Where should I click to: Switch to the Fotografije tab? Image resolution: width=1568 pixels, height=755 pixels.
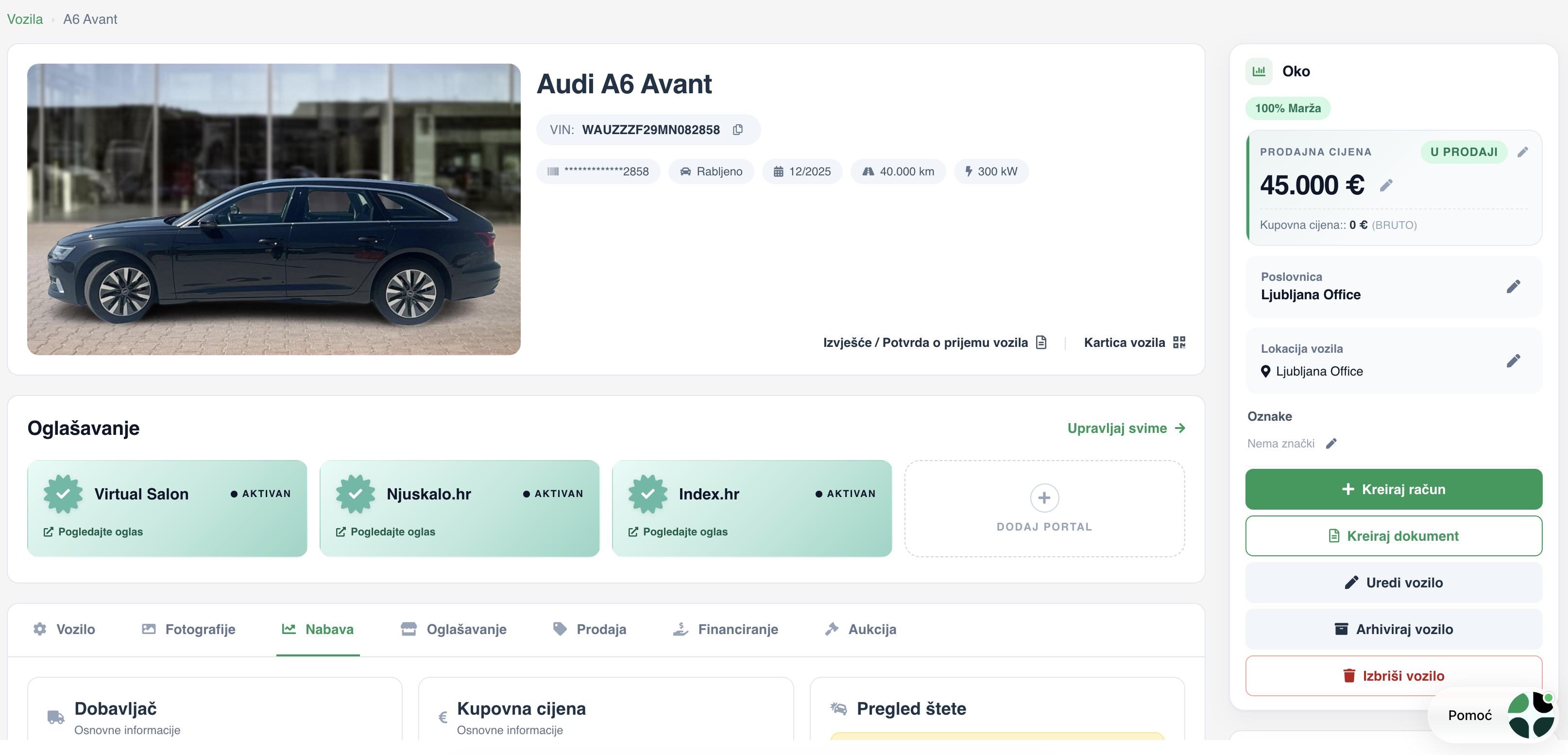pyautogui.click(x=188, y=629)
